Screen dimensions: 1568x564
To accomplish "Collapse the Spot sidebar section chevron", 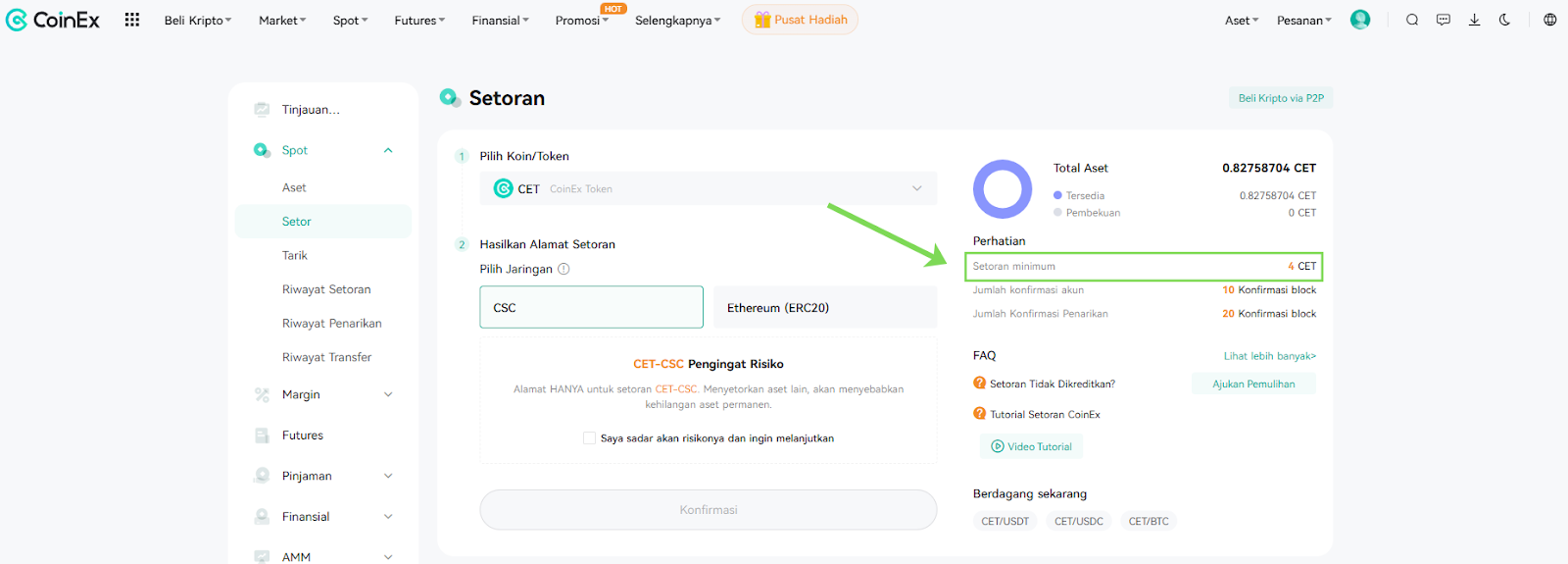I will click(388, 150).
